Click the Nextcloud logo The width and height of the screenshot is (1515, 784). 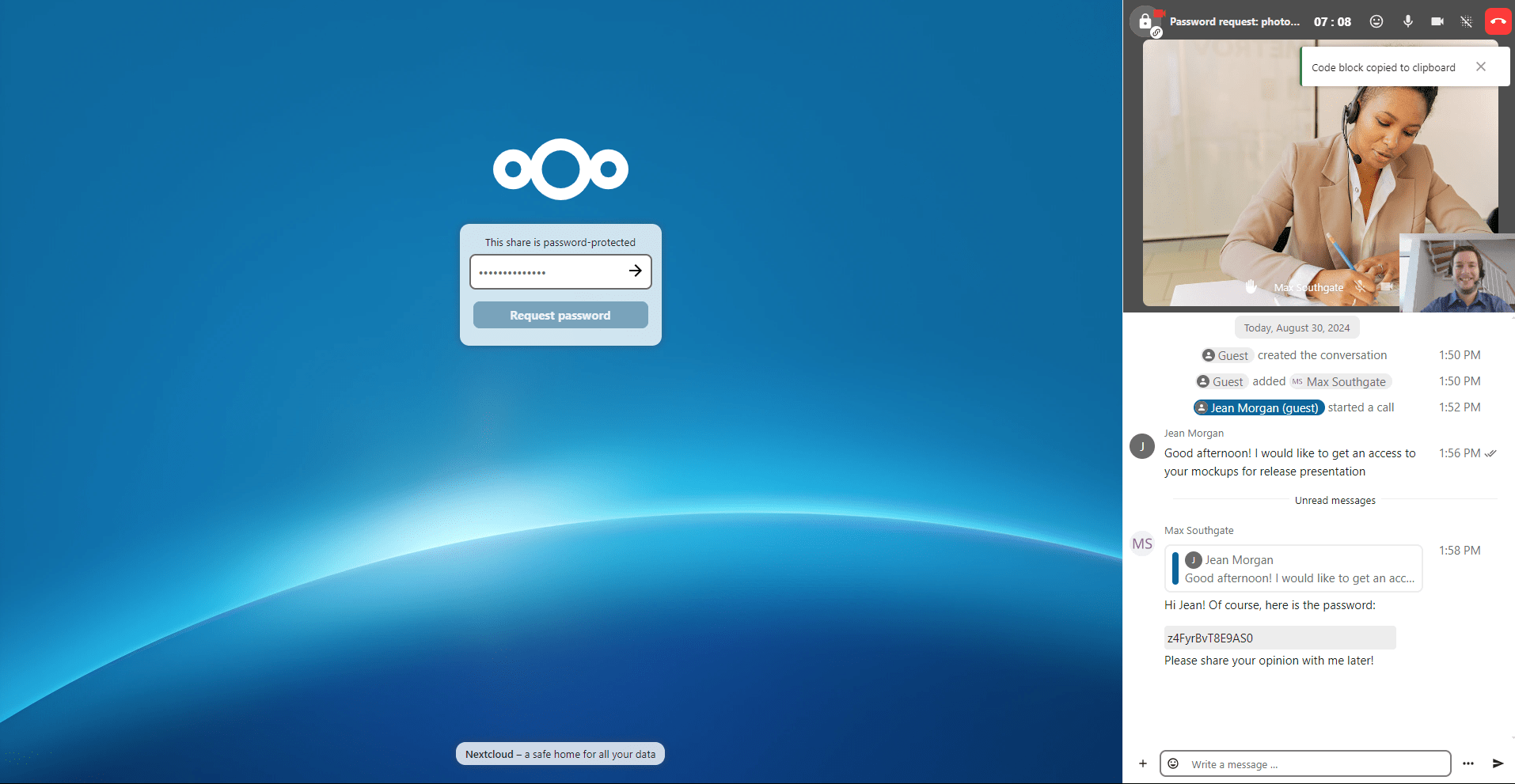[x=560, y=169]
